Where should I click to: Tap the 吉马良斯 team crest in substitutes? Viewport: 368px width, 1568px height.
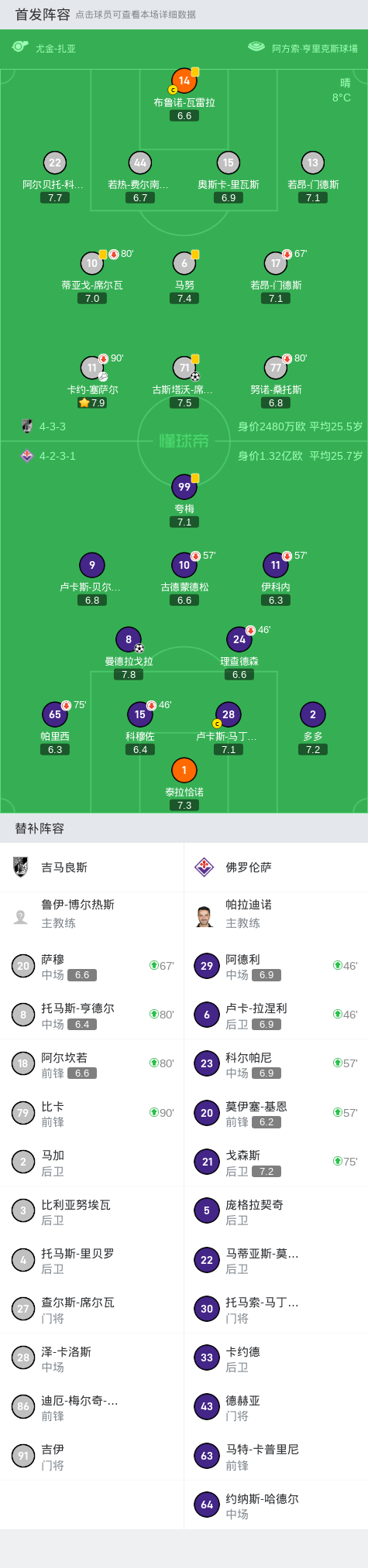pyautogui.click(x=21, y=867)
